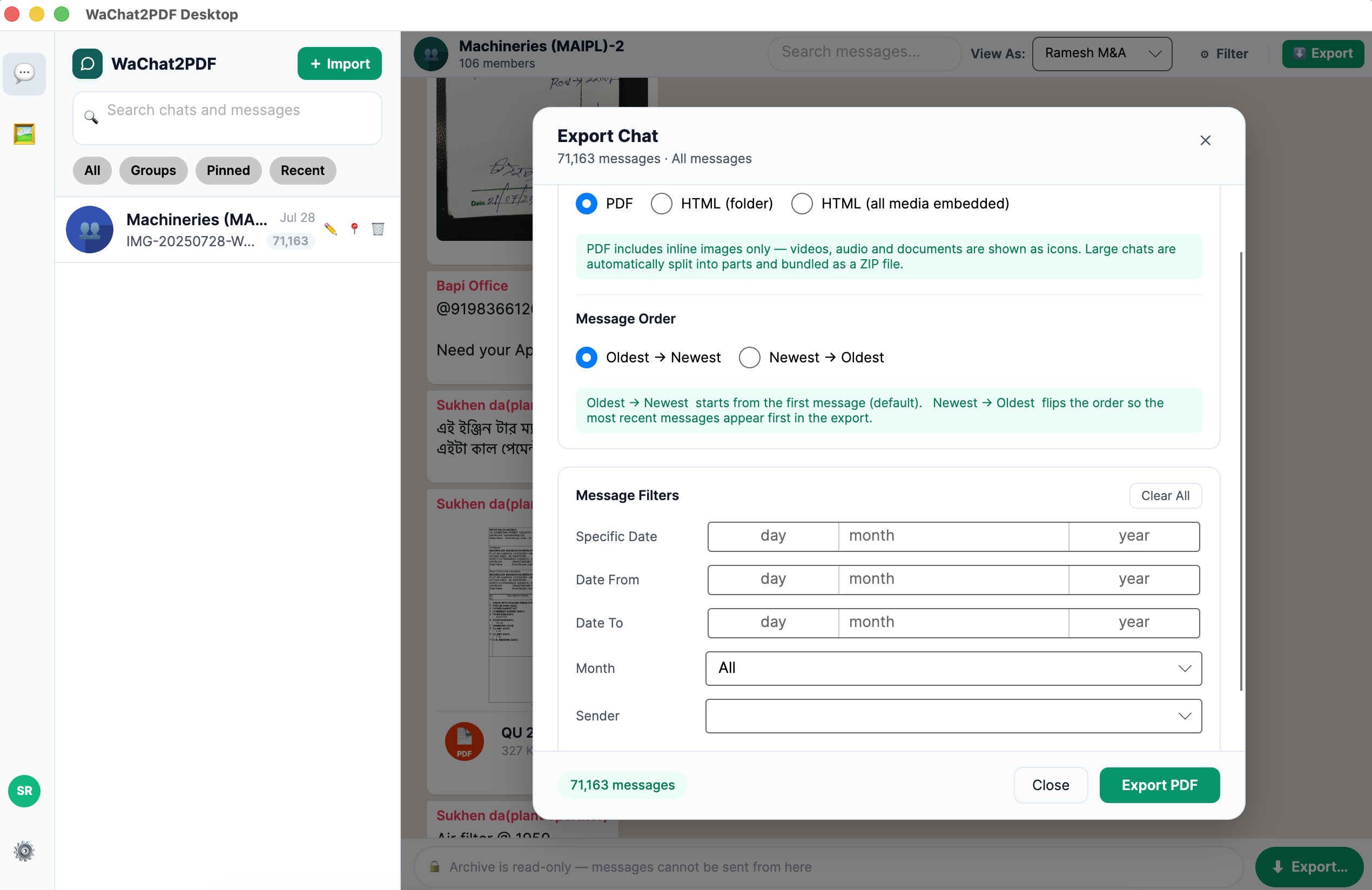The width and height of the screenshot is (1372, 890).
Task: Click the SR user avatar
Action: click(24, 791)
